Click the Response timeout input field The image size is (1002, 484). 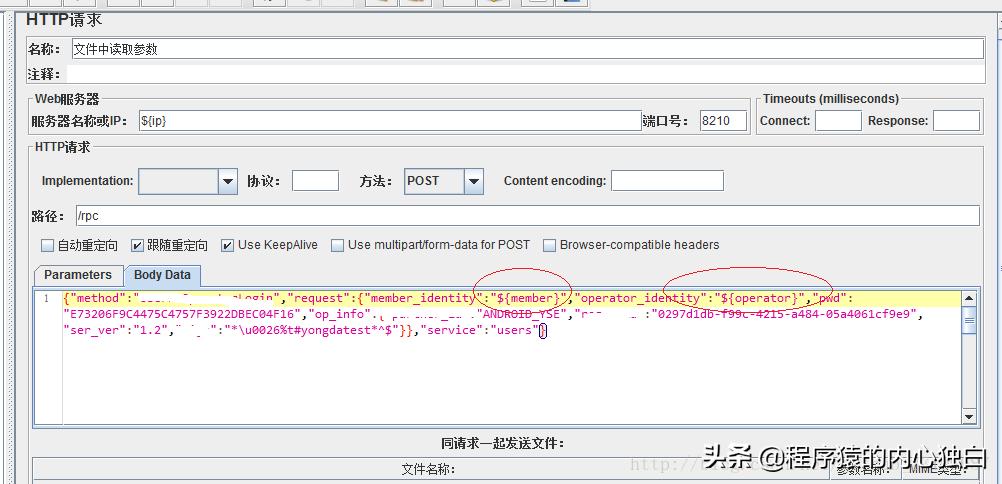click(956, 120)
